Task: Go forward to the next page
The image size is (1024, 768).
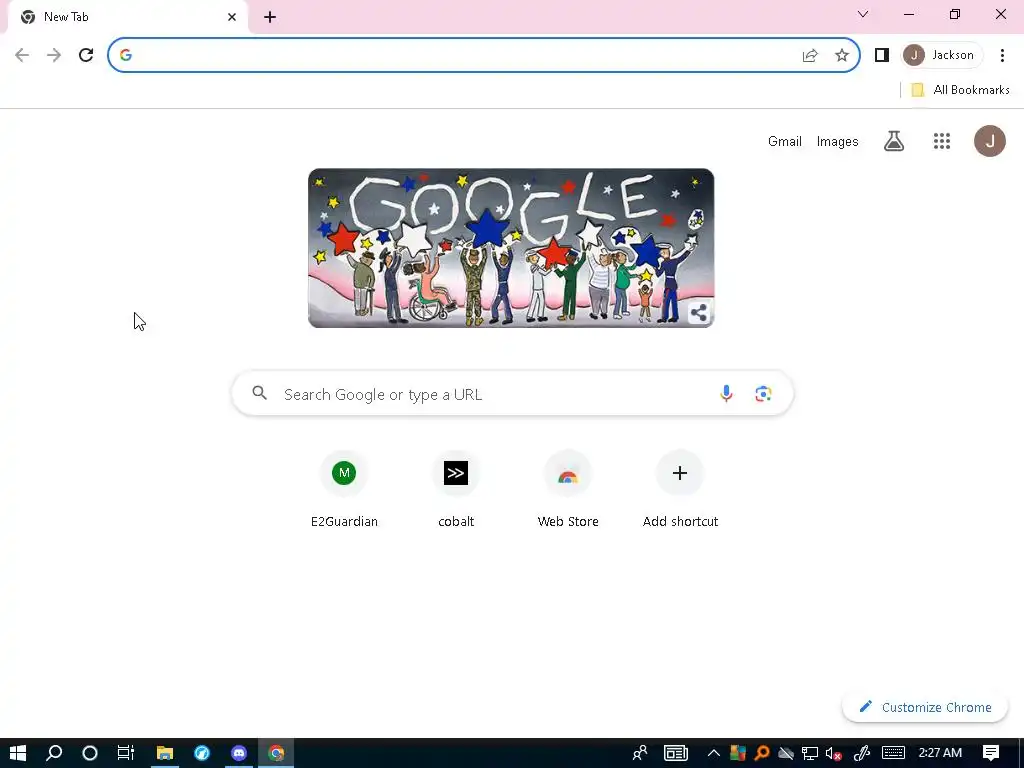Action: coord(54,55)
